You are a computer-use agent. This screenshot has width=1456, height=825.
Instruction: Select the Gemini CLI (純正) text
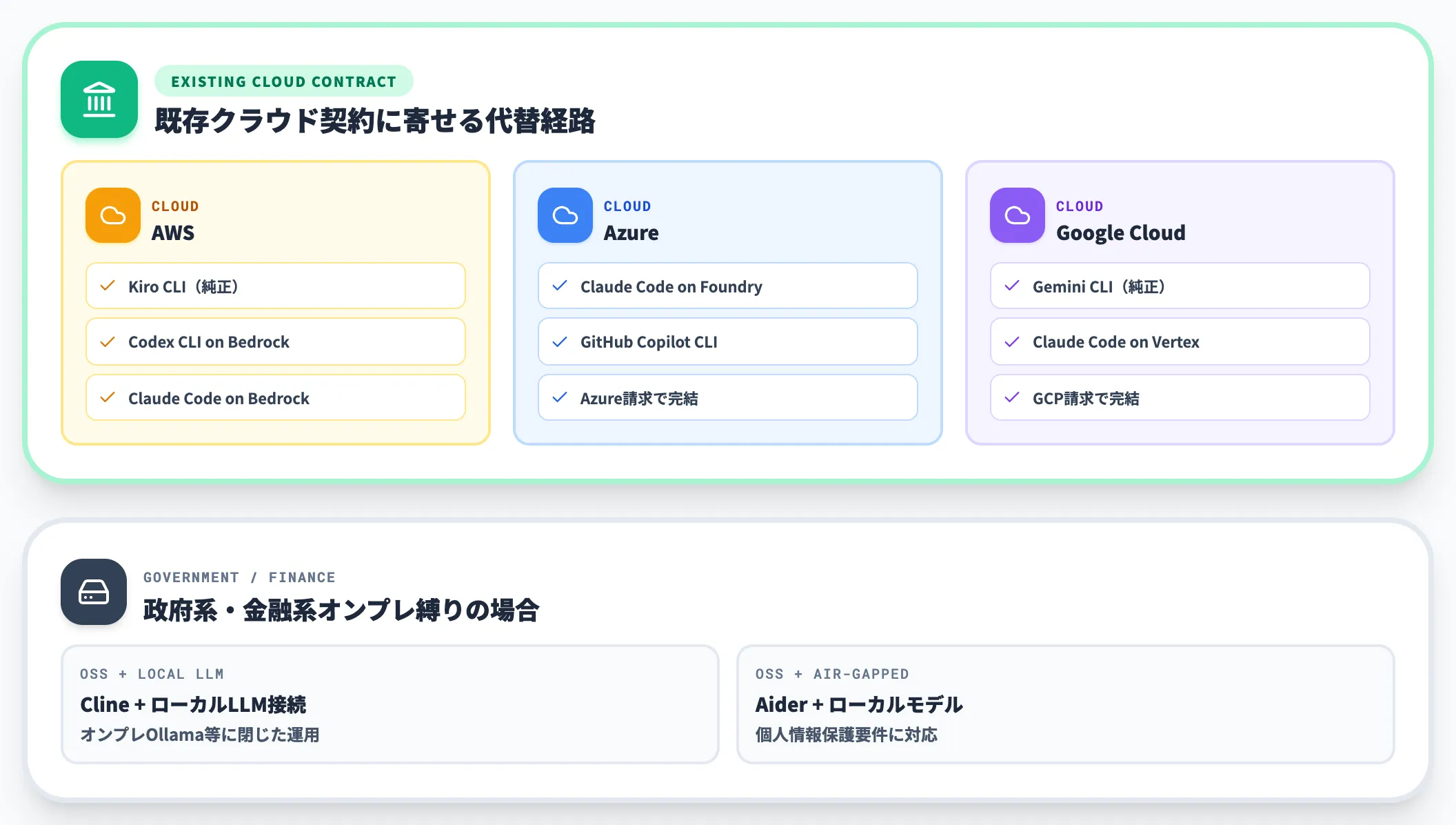coord(1100,286)
